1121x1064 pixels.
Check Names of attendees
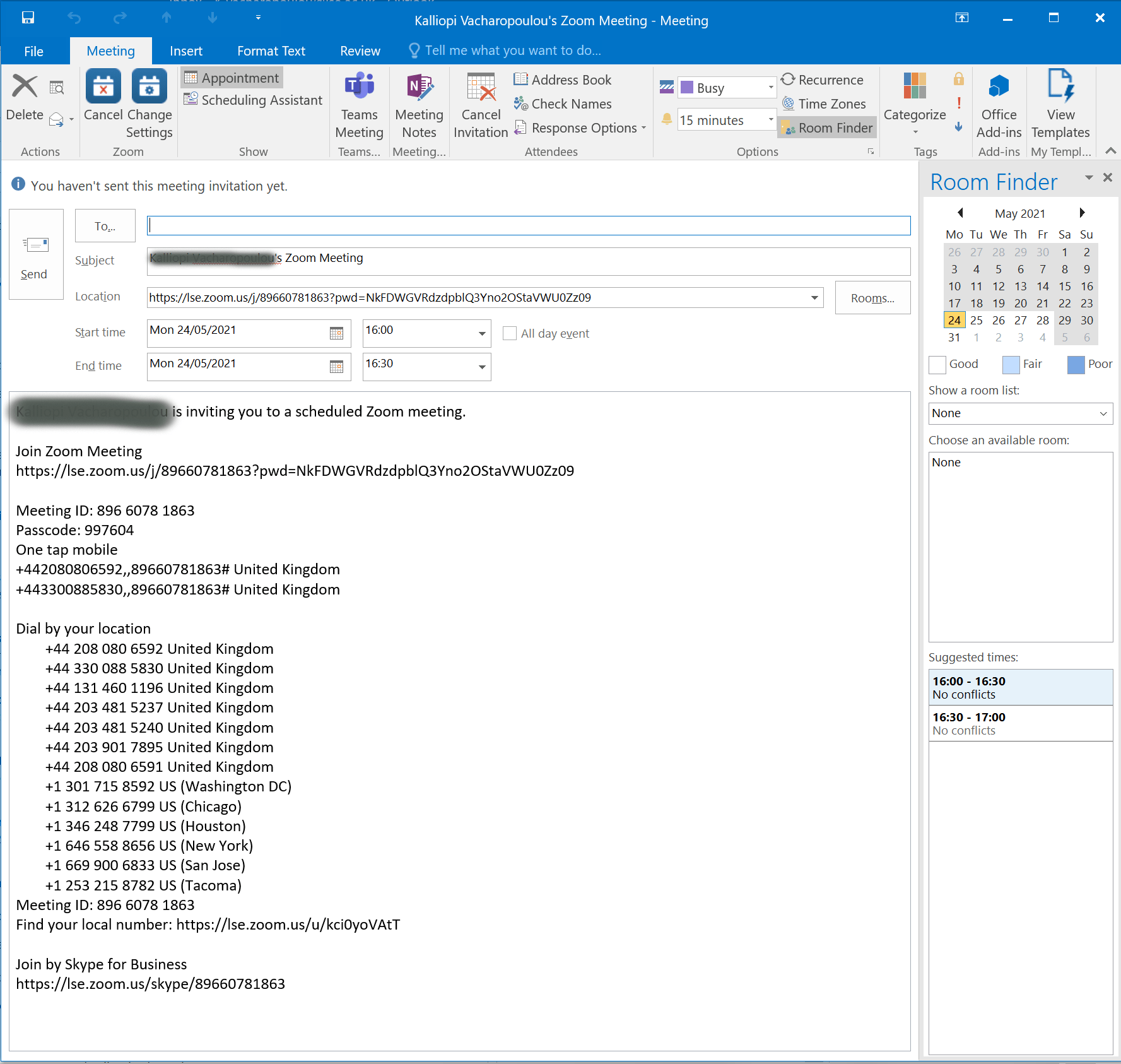pyautogui.click(x=563, y=103)
